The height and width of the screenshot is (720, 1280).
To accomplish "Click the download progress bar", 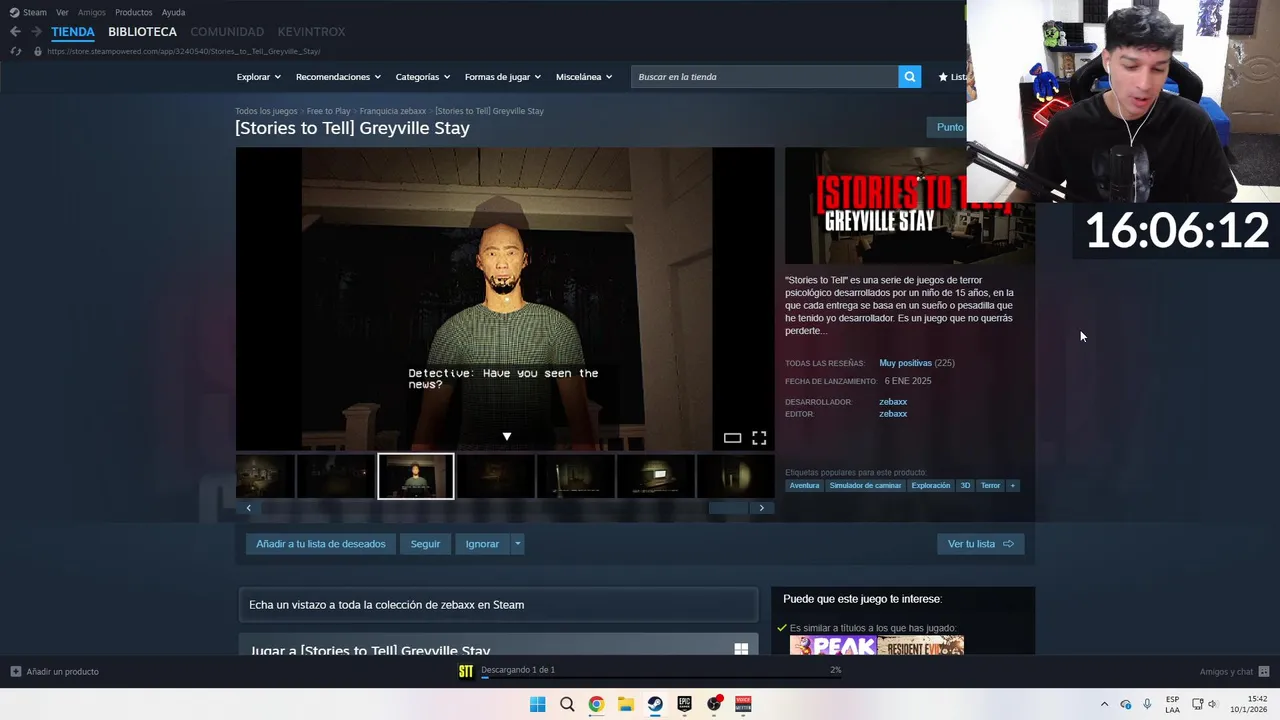I will (x=660, y=677).
